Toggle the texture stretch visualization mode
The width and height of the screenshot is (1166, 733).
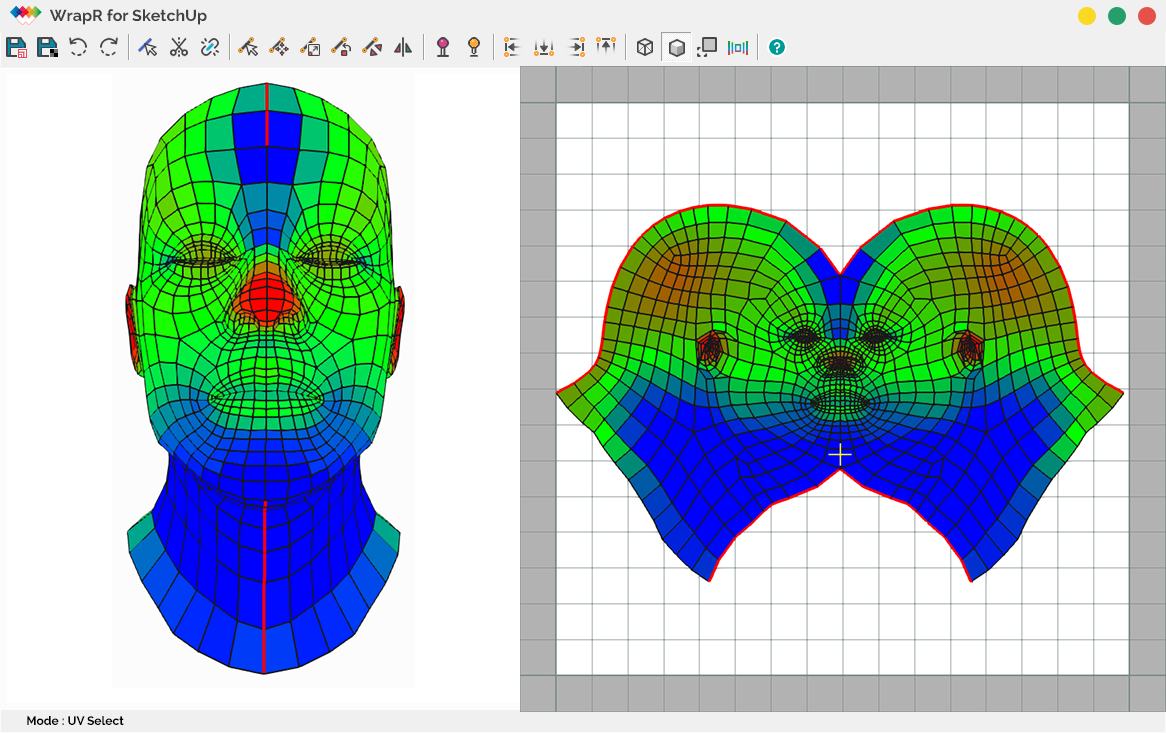(740, 47)
